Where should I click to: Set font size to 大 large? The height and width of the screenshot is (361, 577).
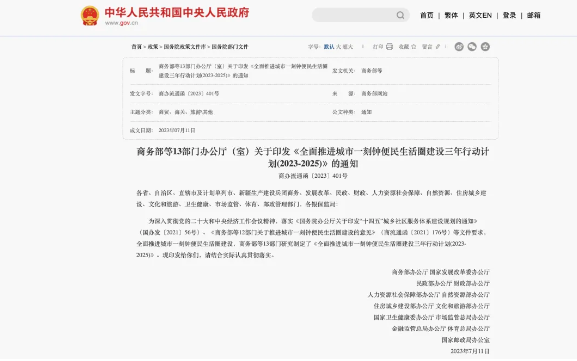coord(339,47)
